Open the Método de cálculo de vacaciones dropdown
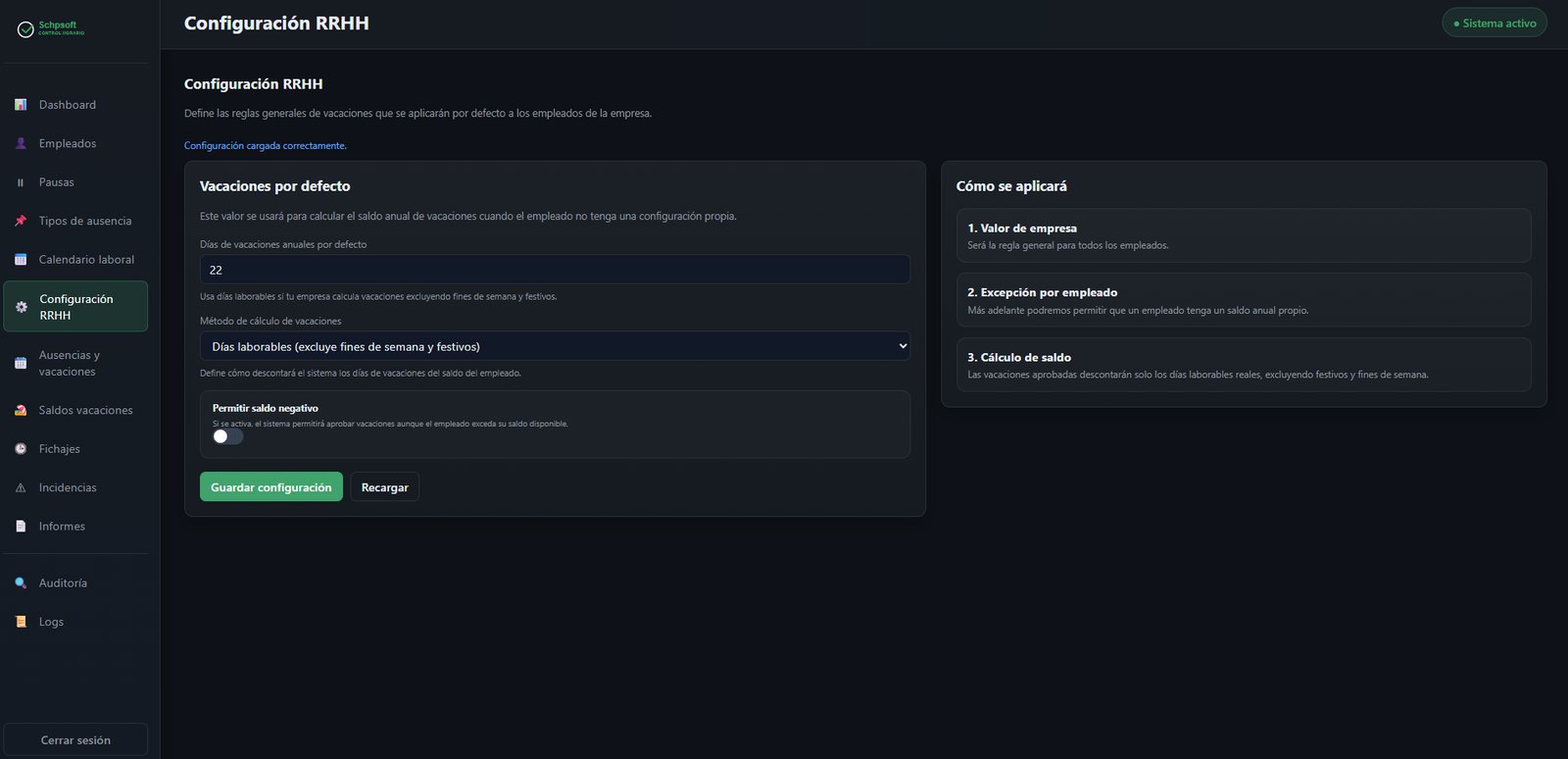The width and height of the screenshot is (1568, 759). tap(555, 346)
